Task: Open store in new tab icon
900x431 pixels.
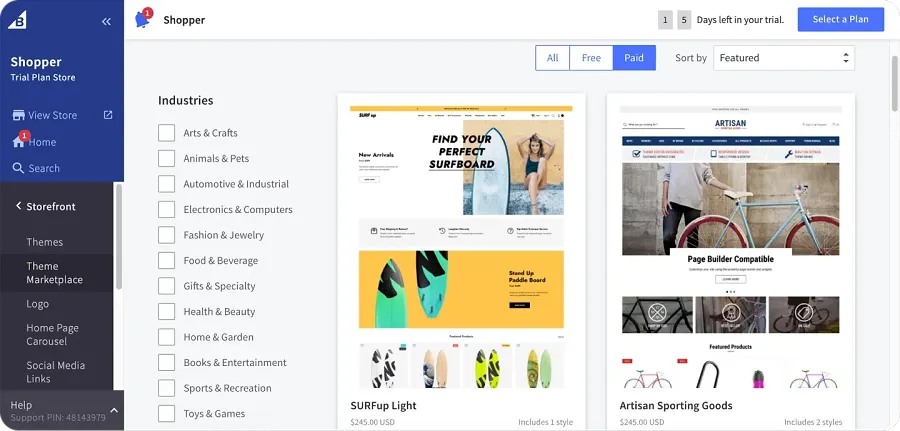Action: [x=108, y=115]
